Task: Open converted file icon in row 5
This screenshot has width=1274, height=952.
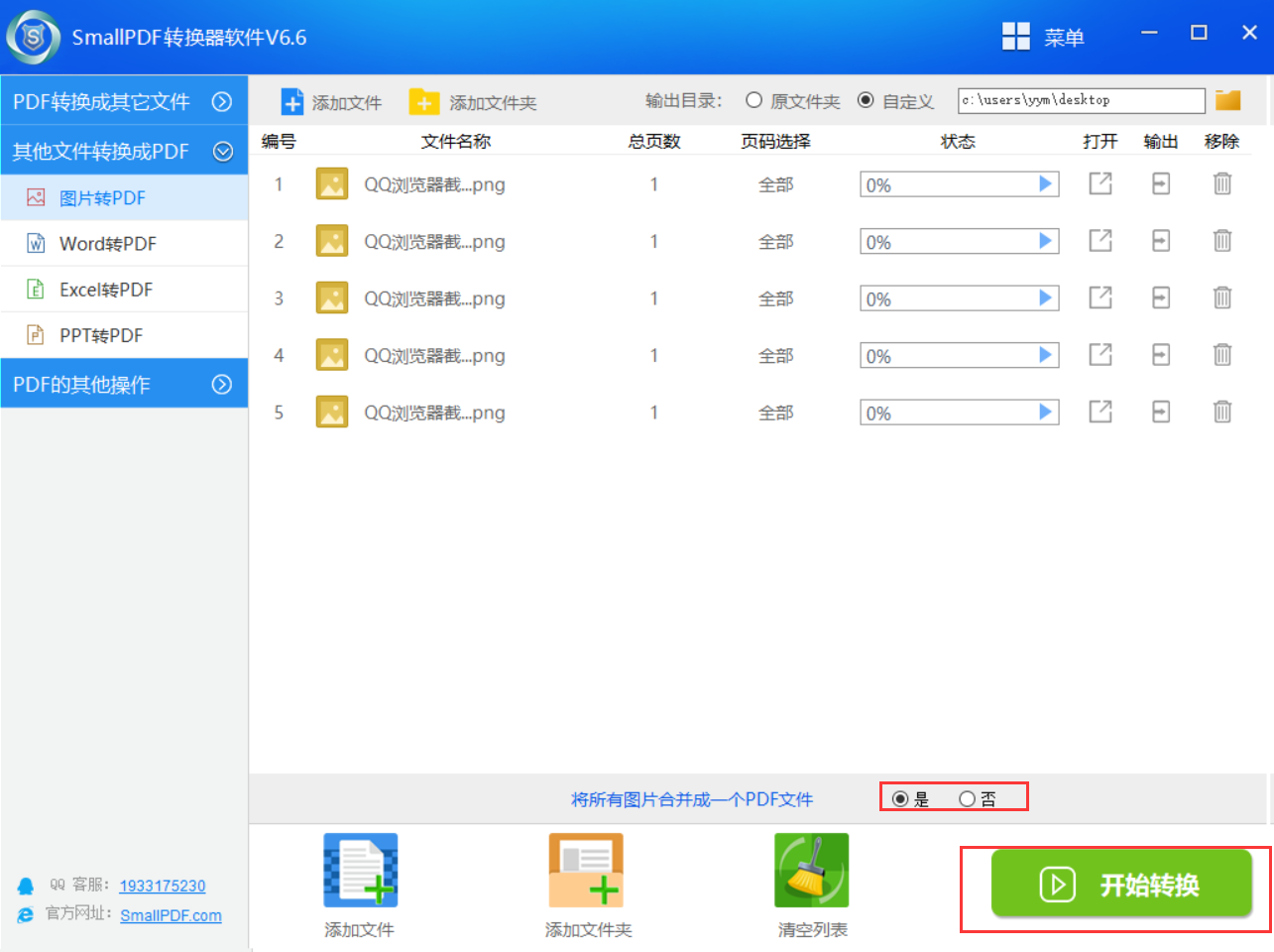Action: click(1100, 412)
